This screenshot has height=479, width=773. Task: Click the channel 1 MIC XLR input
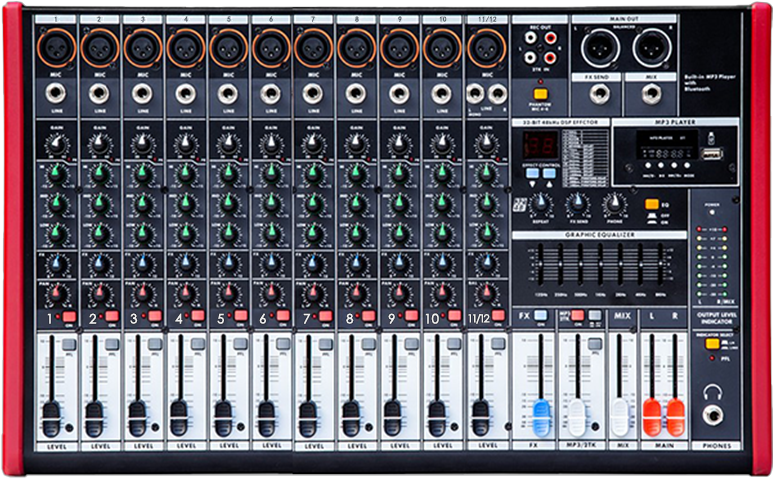(x=56, y=48)
